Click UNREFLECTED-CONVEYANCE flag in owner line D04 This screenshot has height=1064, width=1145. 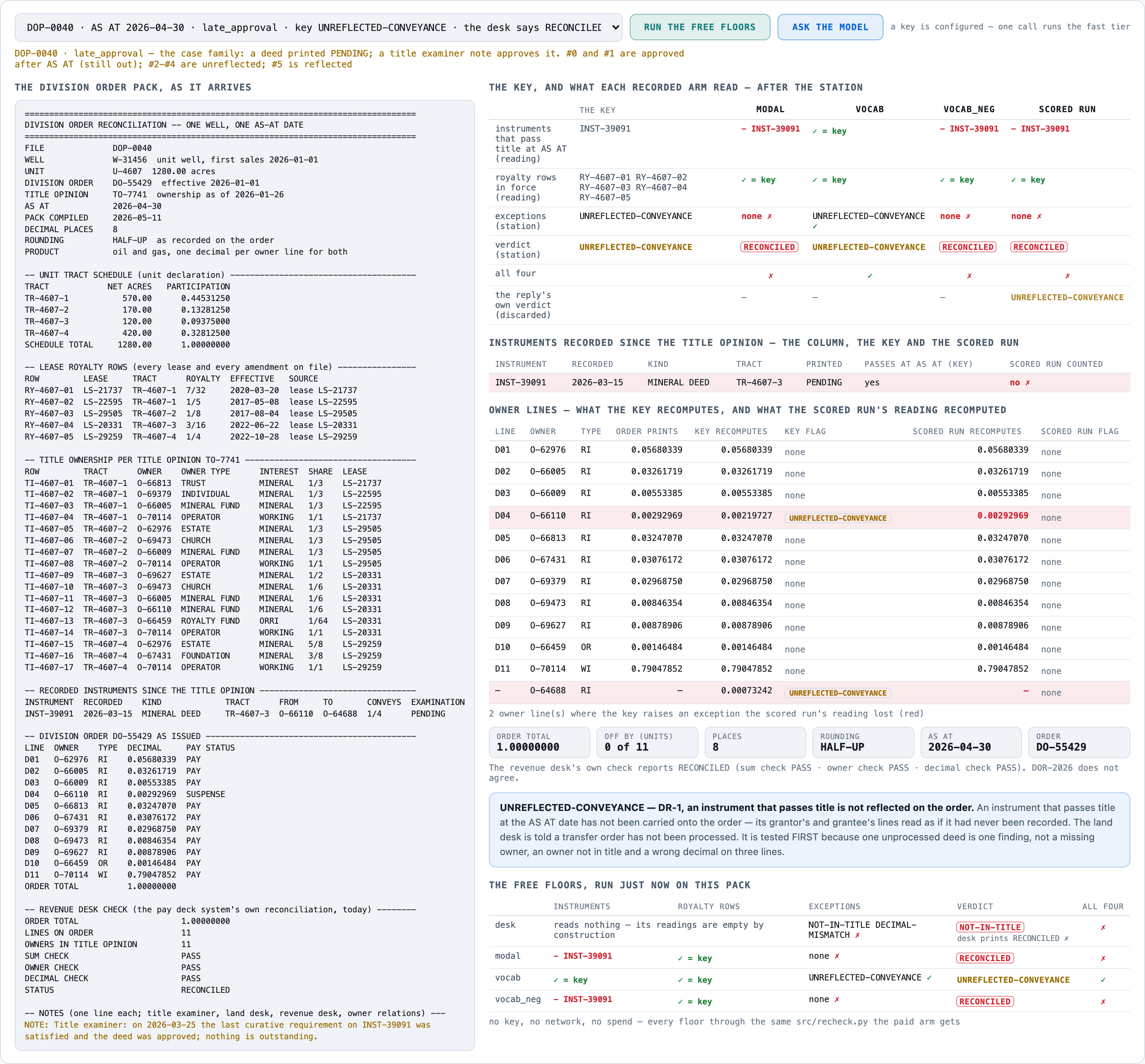tap(837, 518)
